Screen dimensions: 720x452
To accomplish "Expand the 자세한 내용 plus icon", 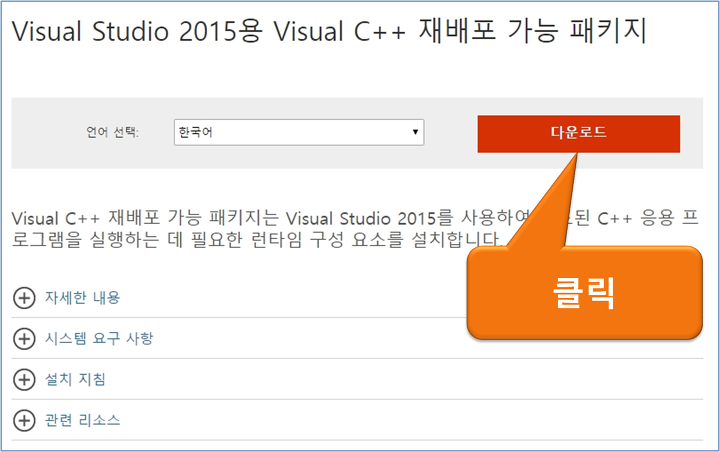I will [x=24, y=298].
